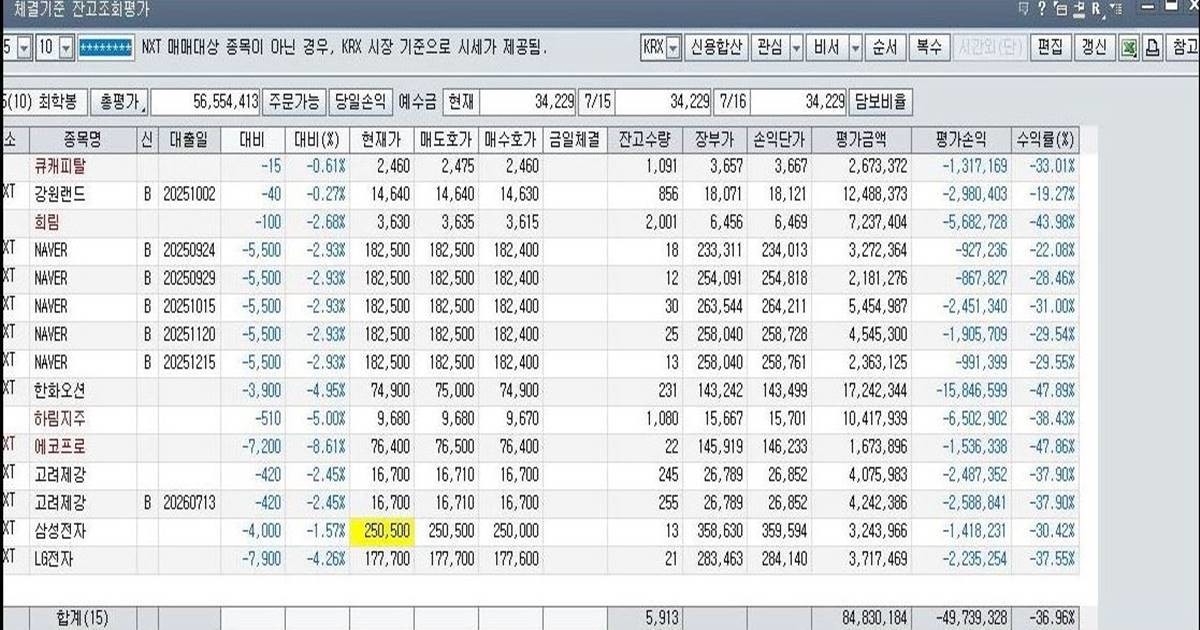This screenshot has height=630, width=1200.
Task: Click the 현재 deposit value field 34,229
Action: [528, 101]
